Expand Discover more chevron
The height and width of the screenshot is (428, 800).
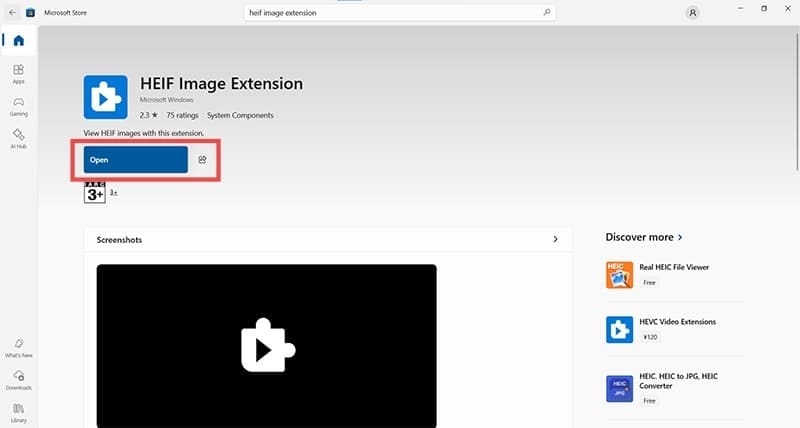click(681, 238)
